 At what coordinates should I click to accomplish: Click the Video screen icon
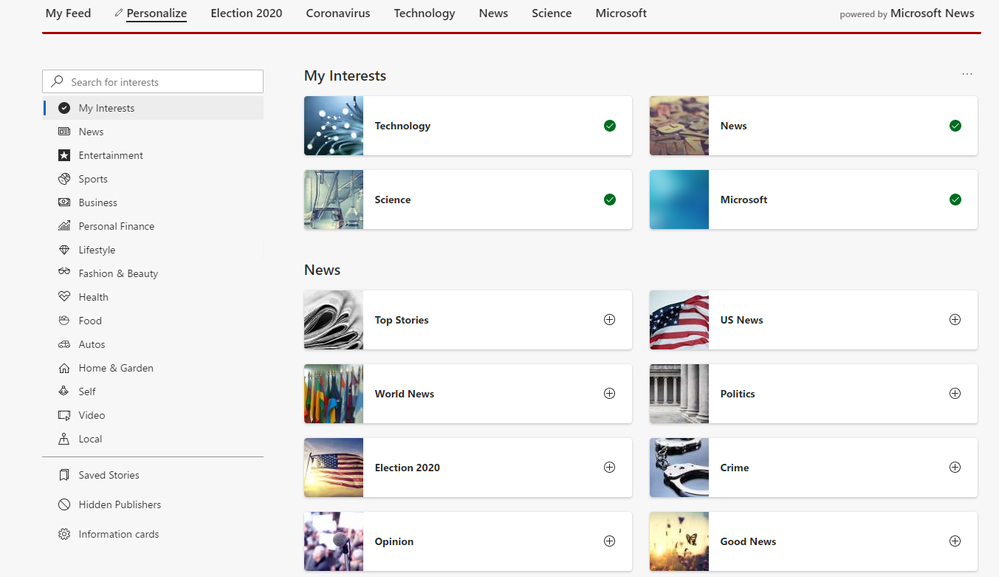64,415
